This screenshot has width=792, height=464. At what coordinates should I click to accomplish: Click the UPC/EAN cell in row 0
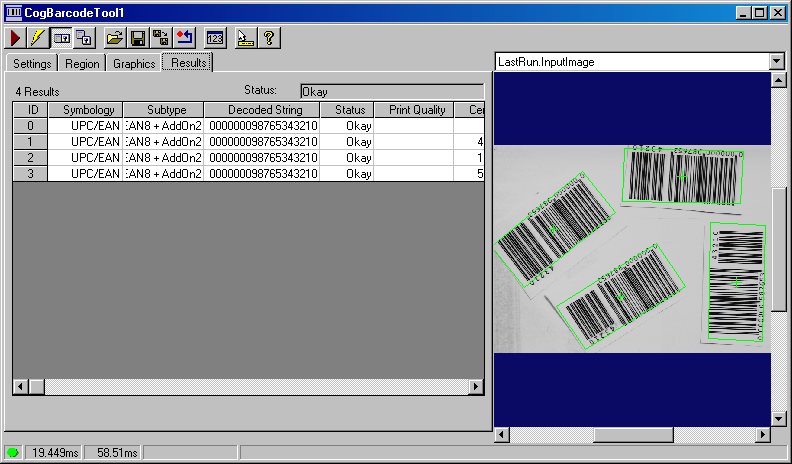(85, 126)
